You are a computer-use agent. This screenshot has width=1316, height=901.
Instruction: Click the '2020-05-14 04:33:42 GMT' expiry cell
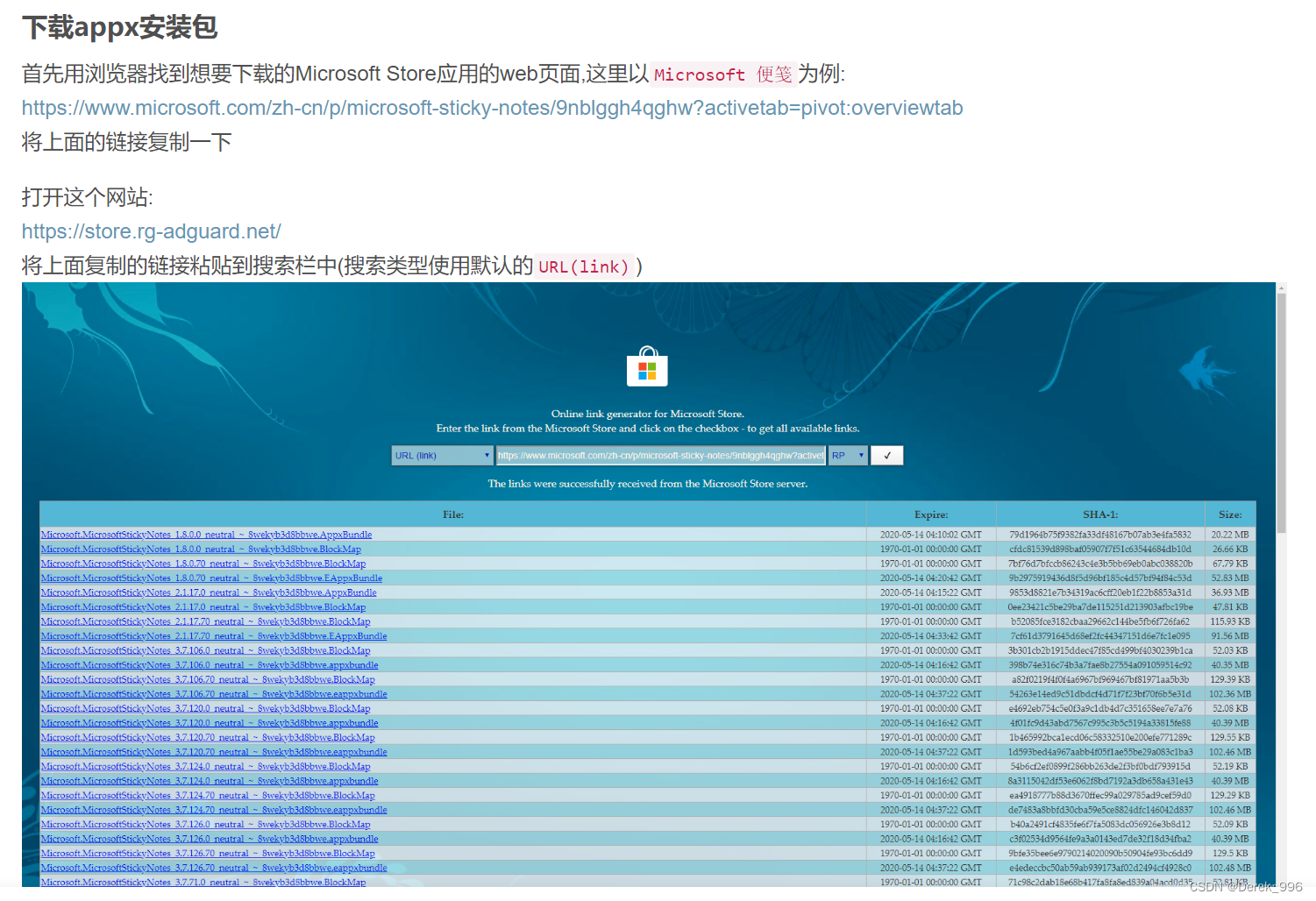tap(931, 636)
